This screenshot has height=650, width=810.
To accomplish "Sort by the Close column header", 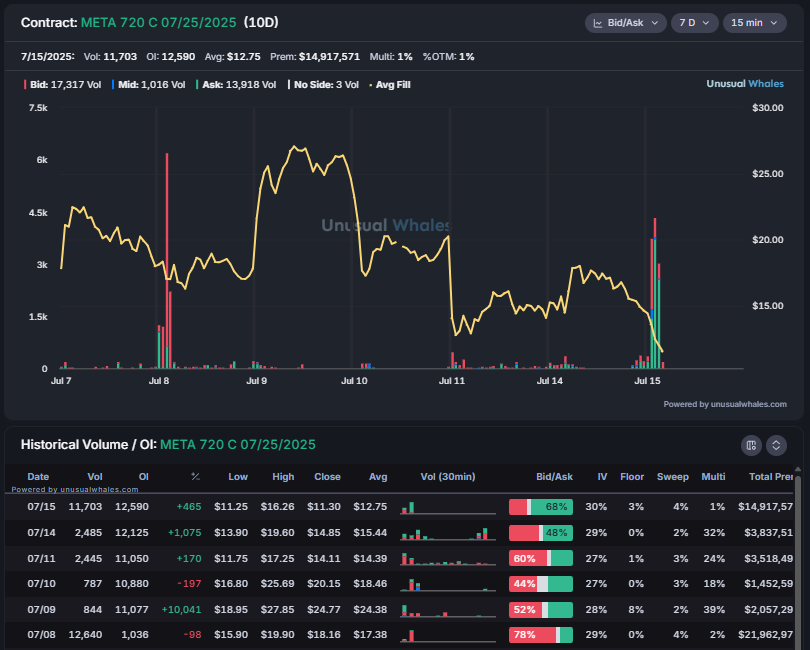I will [328, 476].
